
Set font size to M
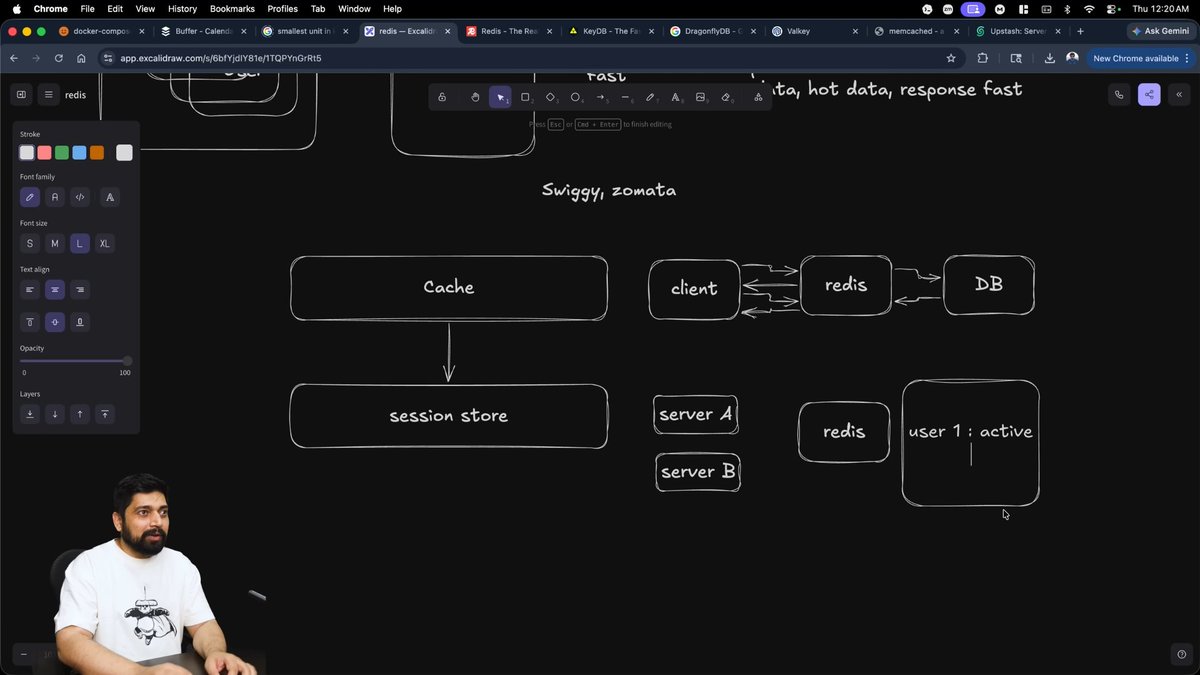(x=55, y=244)
